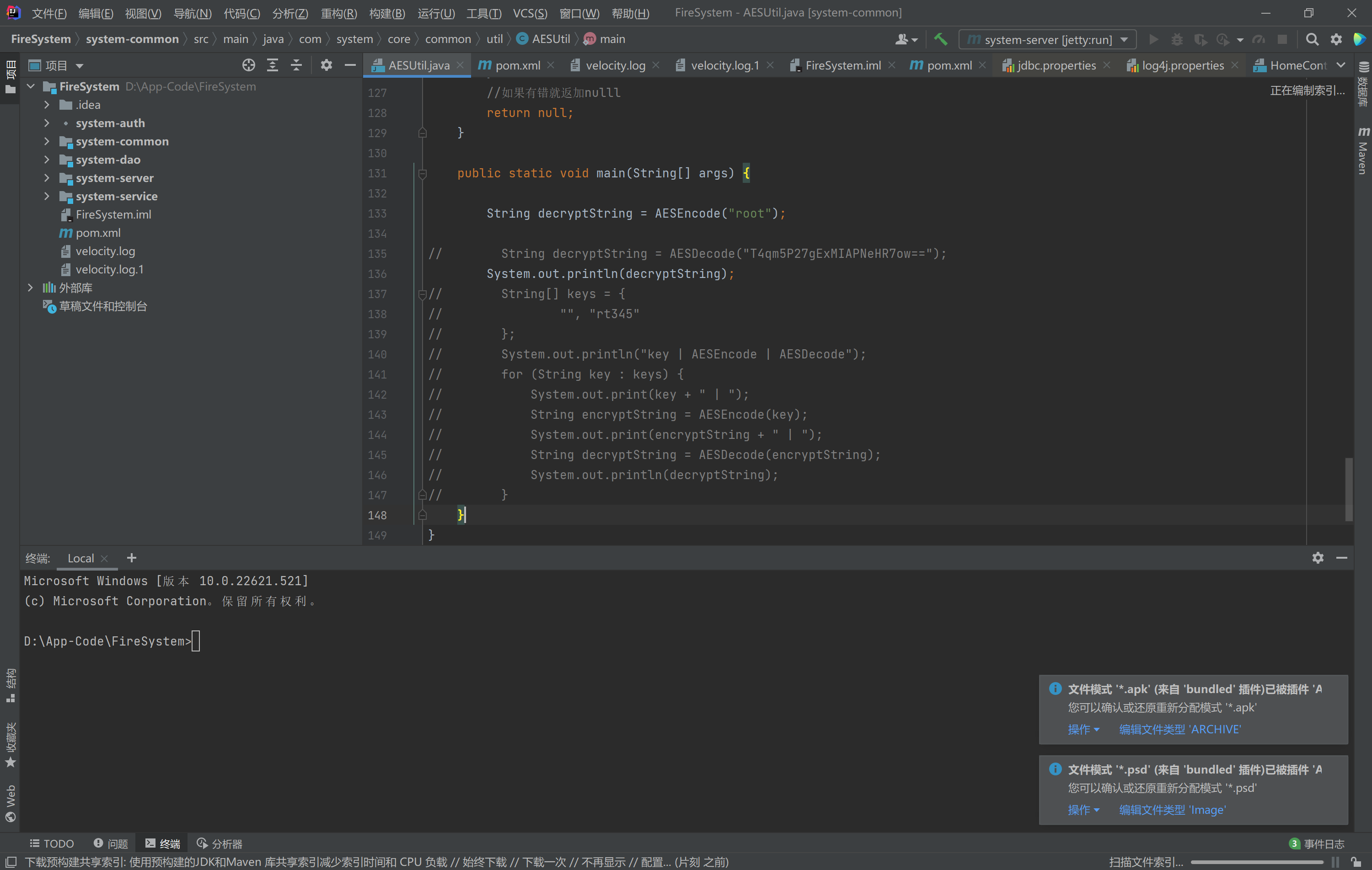
Task: Hide the terminal panel
Action: 1342,558
